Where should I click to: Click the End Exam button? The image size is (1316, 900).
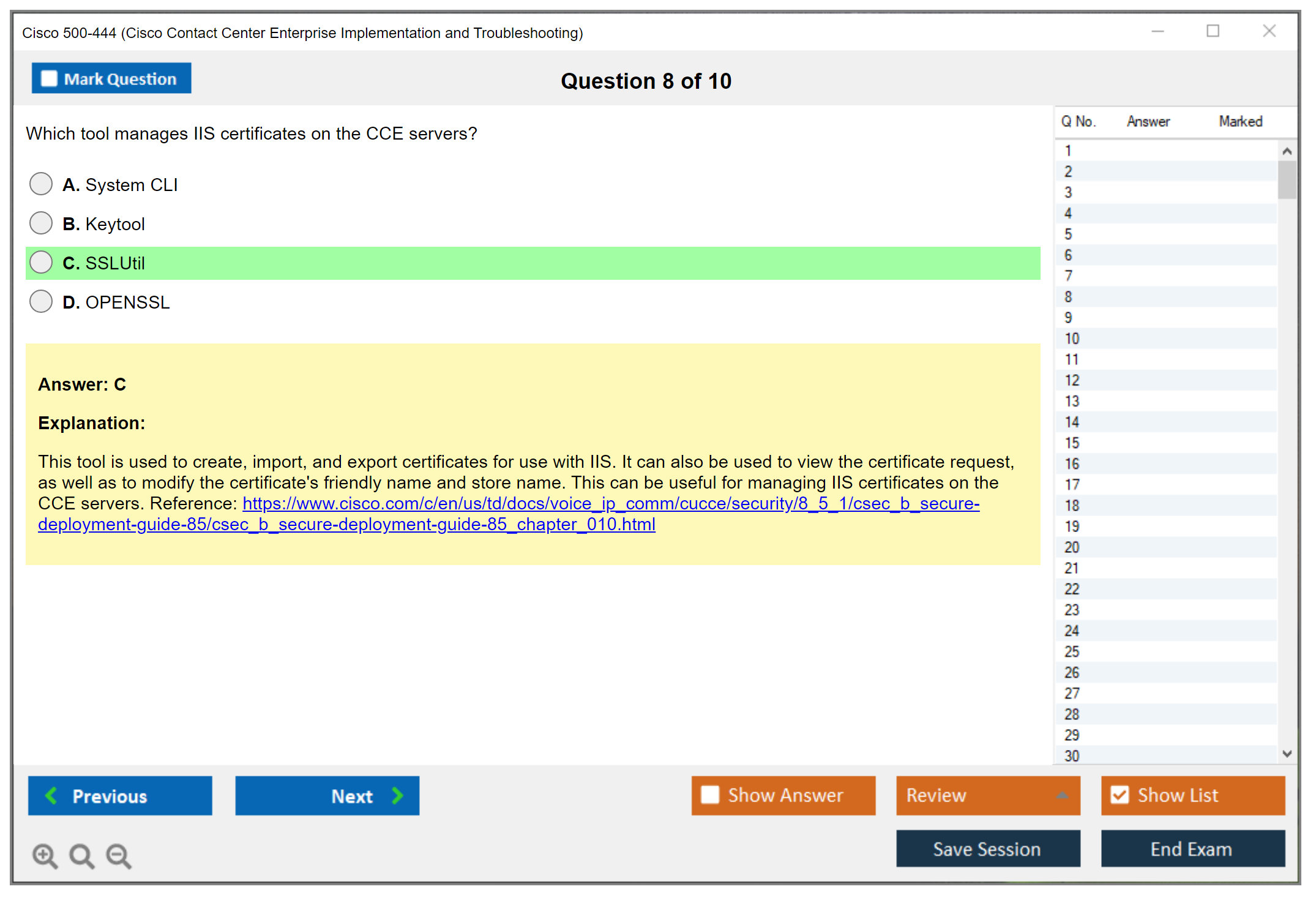tap(1192, 849)
